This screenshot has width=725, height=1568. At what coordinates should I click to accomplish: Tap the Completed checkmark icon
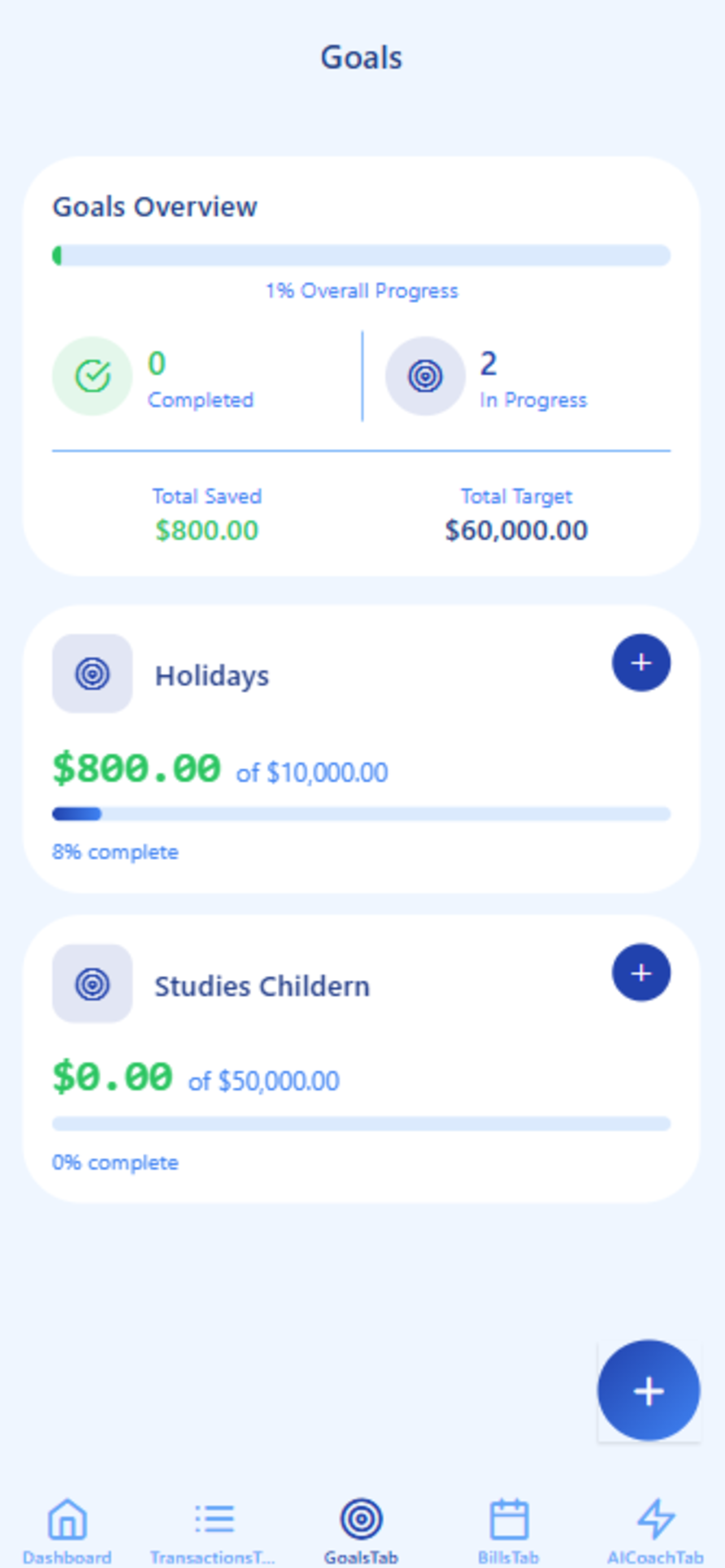coord(92,375)
